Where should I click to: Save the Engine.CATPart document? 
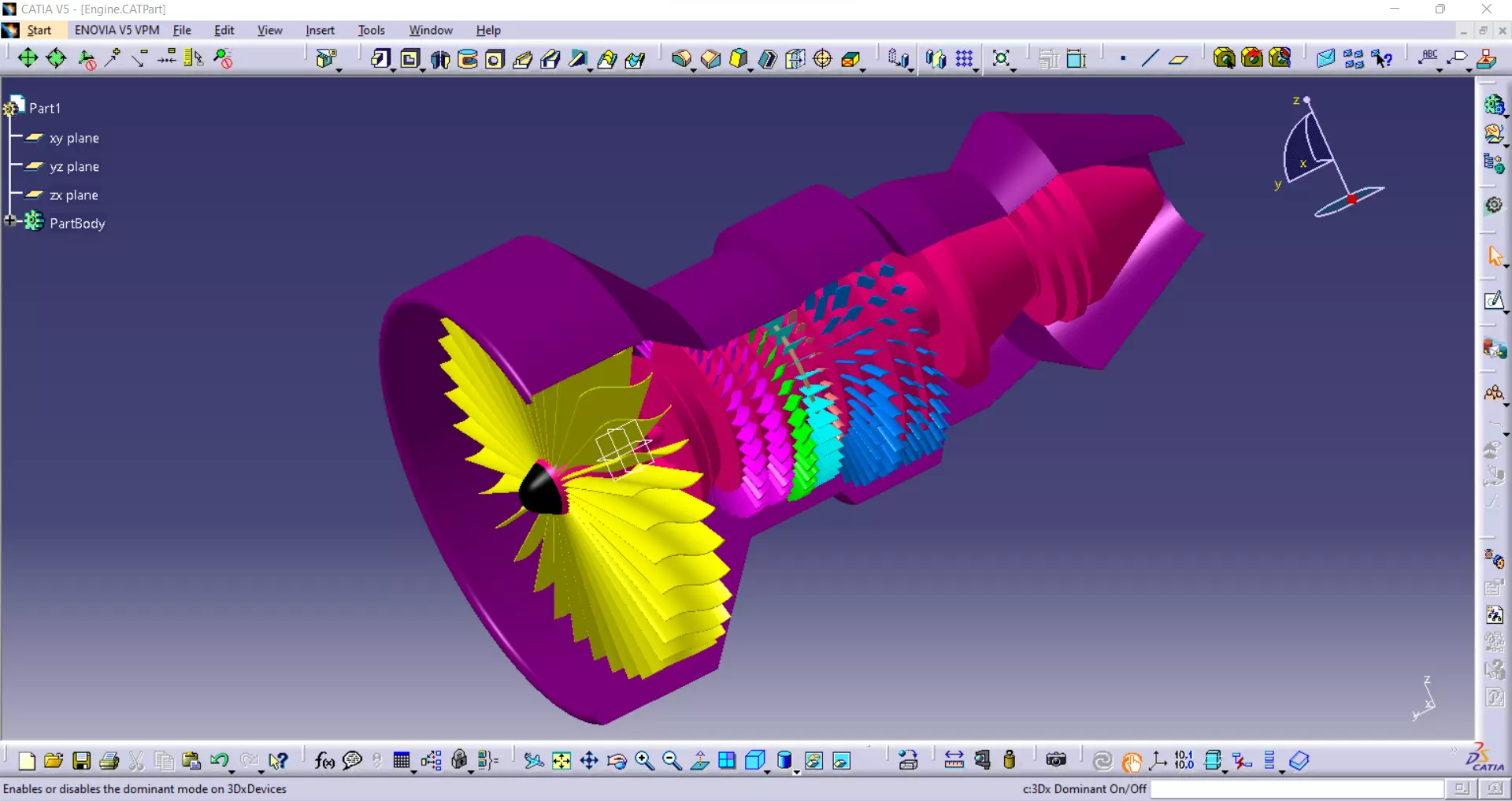point(81,760)
